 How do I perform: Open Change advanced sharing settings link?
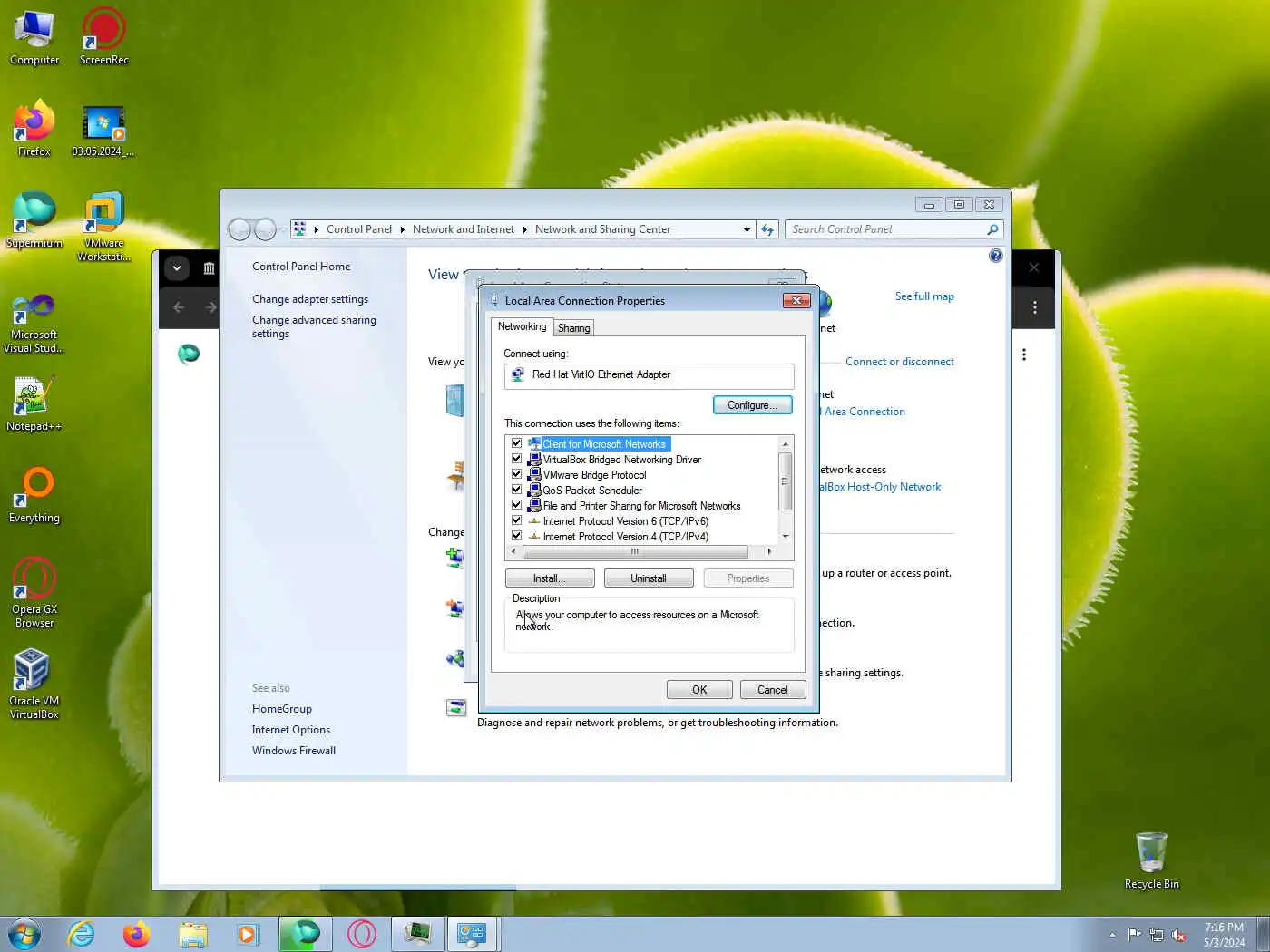314,326
